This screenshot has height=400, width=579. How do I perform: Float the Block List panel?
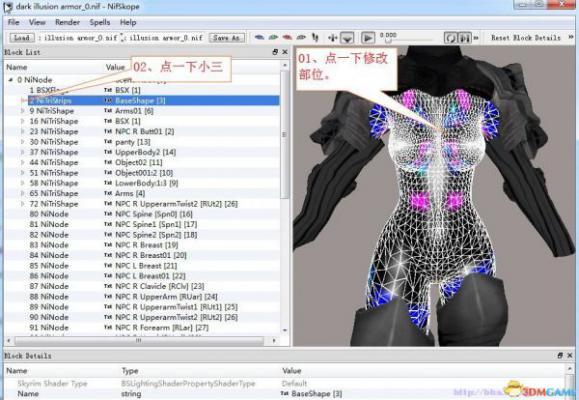275,52
